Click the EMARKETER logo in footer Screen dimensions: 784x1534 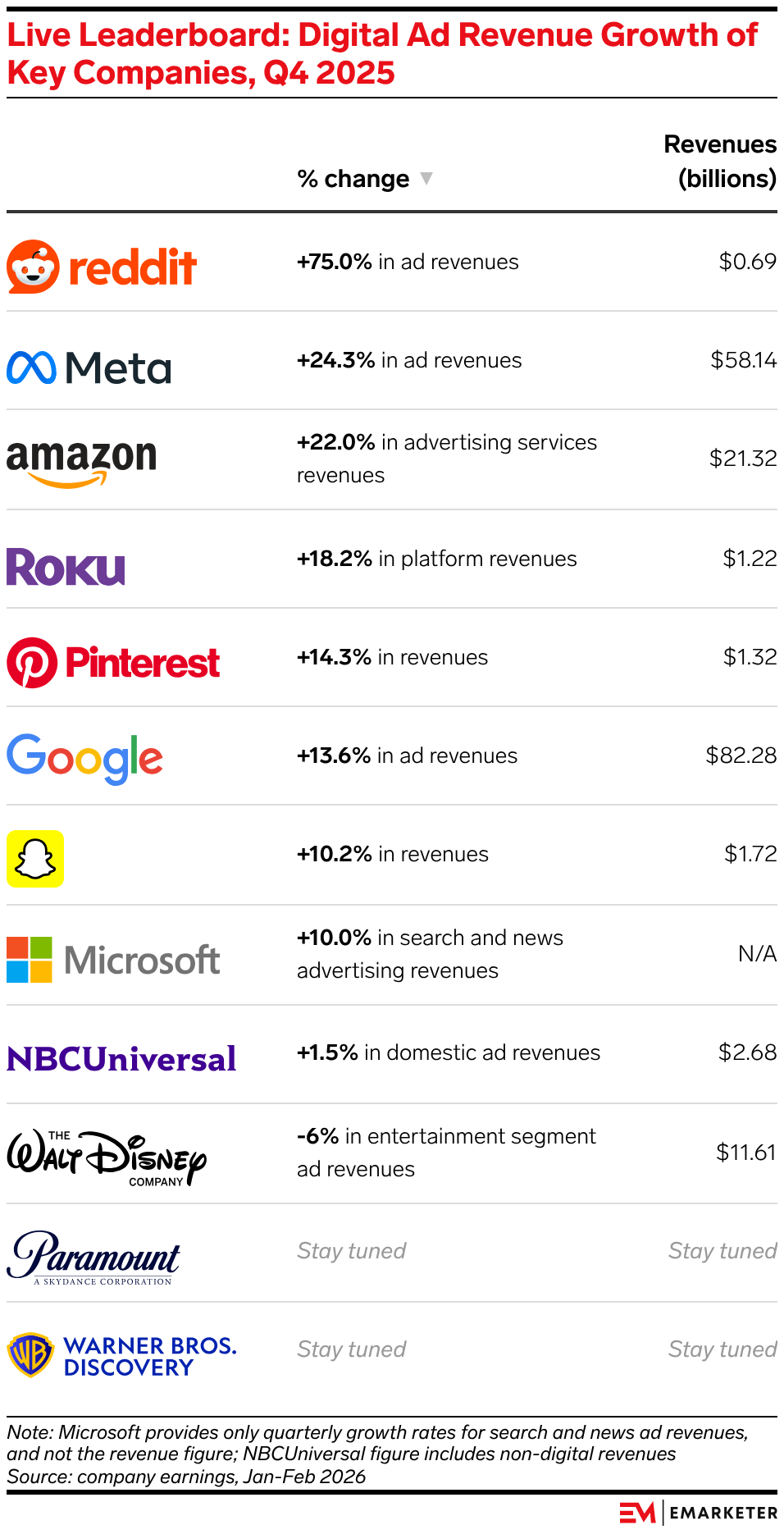coord(698,1513)
